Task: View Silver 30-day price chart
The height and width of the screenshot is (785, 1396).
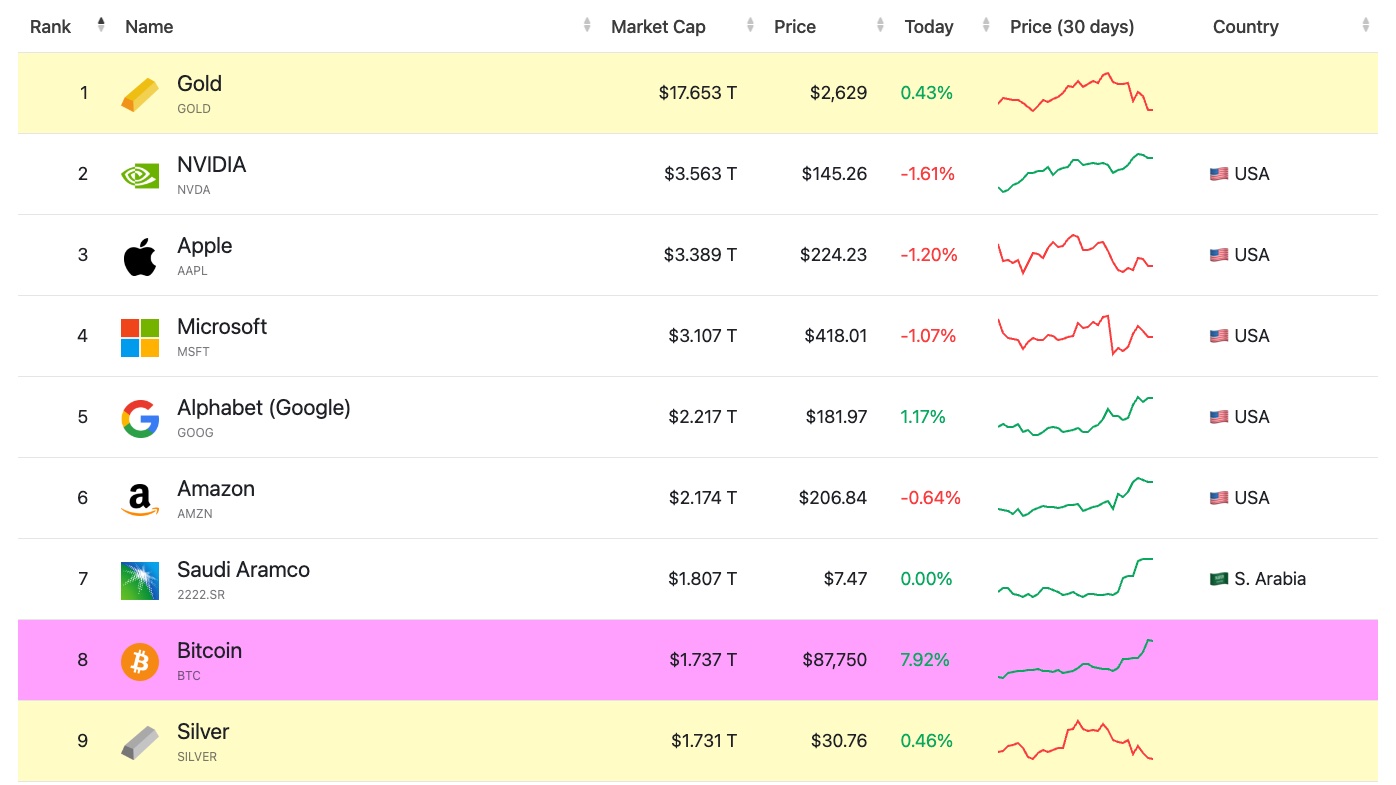Action: 1075,740
